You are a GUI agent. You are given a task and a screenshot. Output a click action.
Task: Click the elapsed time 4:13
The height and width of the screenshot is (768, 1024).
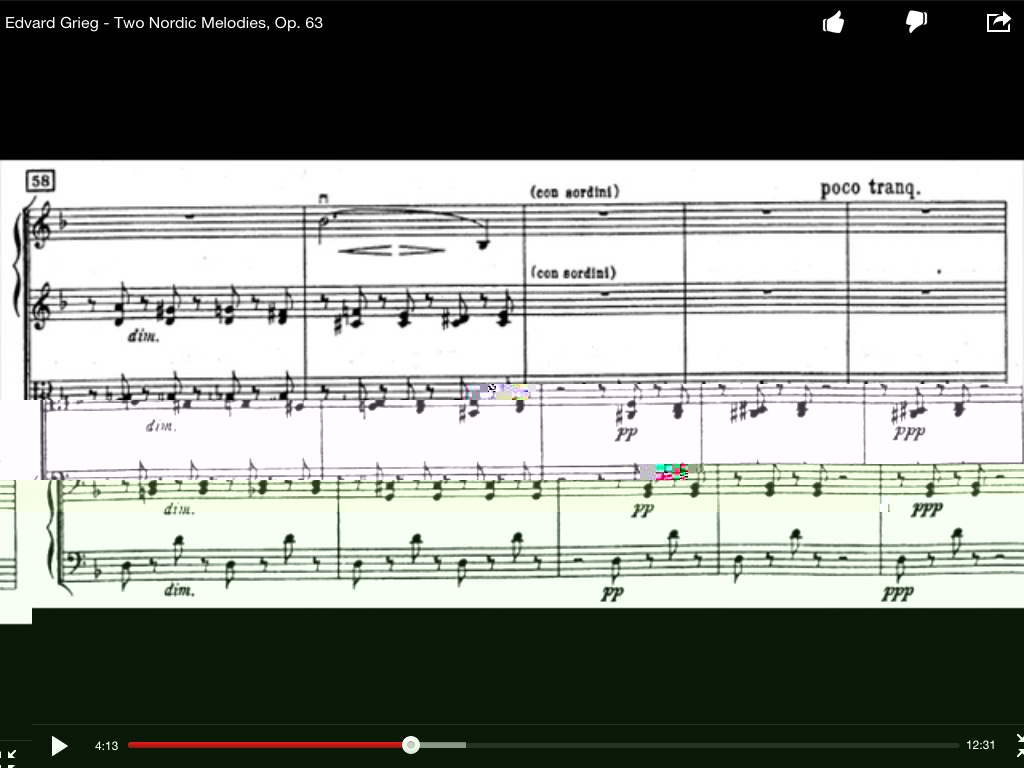(106, 746)
